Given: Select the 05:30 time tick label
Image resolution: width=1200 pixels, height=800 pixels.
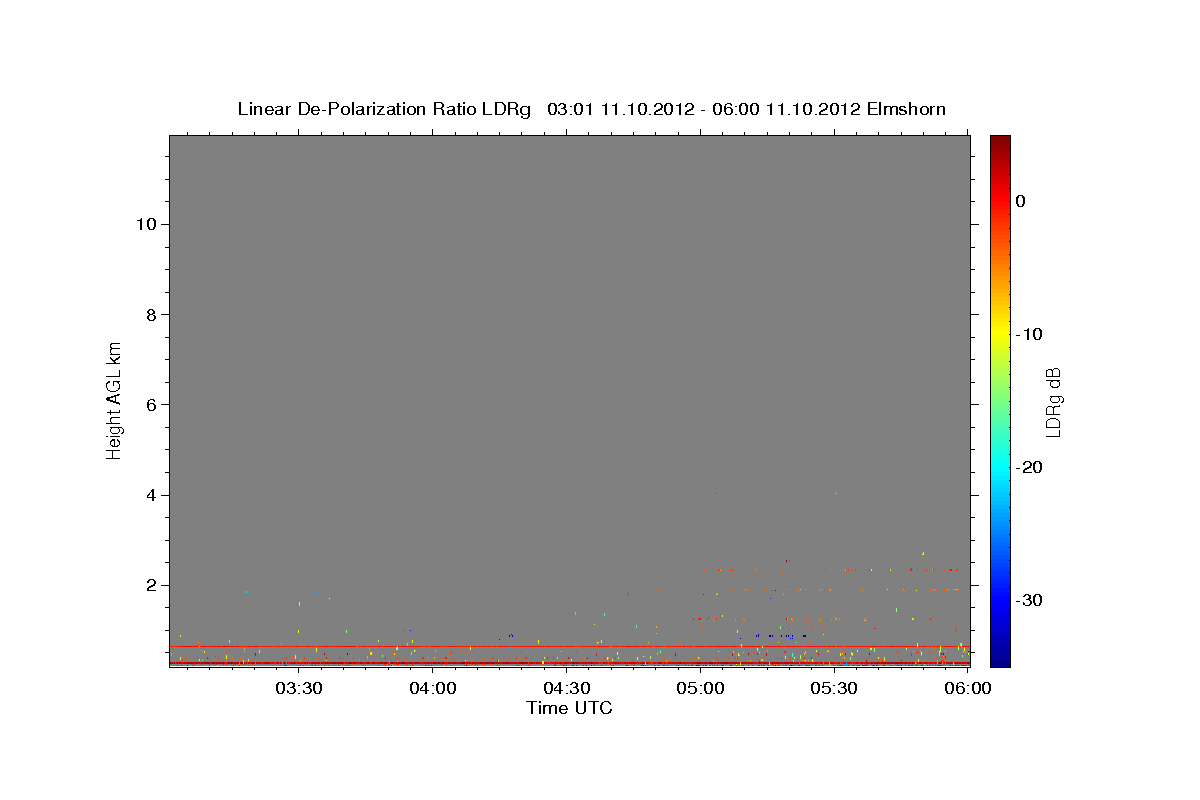Looking at the screenshot, I should [835, 688].
